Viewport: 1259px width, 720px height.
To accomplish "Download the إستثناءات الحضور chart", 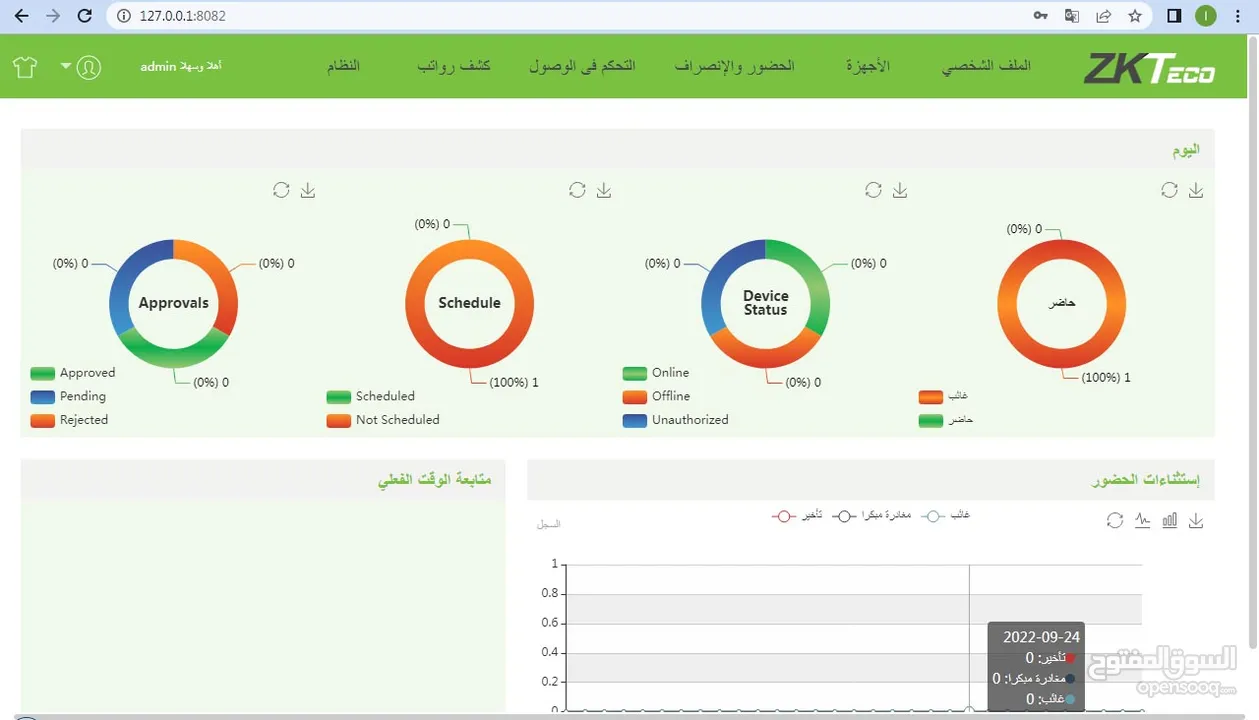I will click(x=1196, y=520).
